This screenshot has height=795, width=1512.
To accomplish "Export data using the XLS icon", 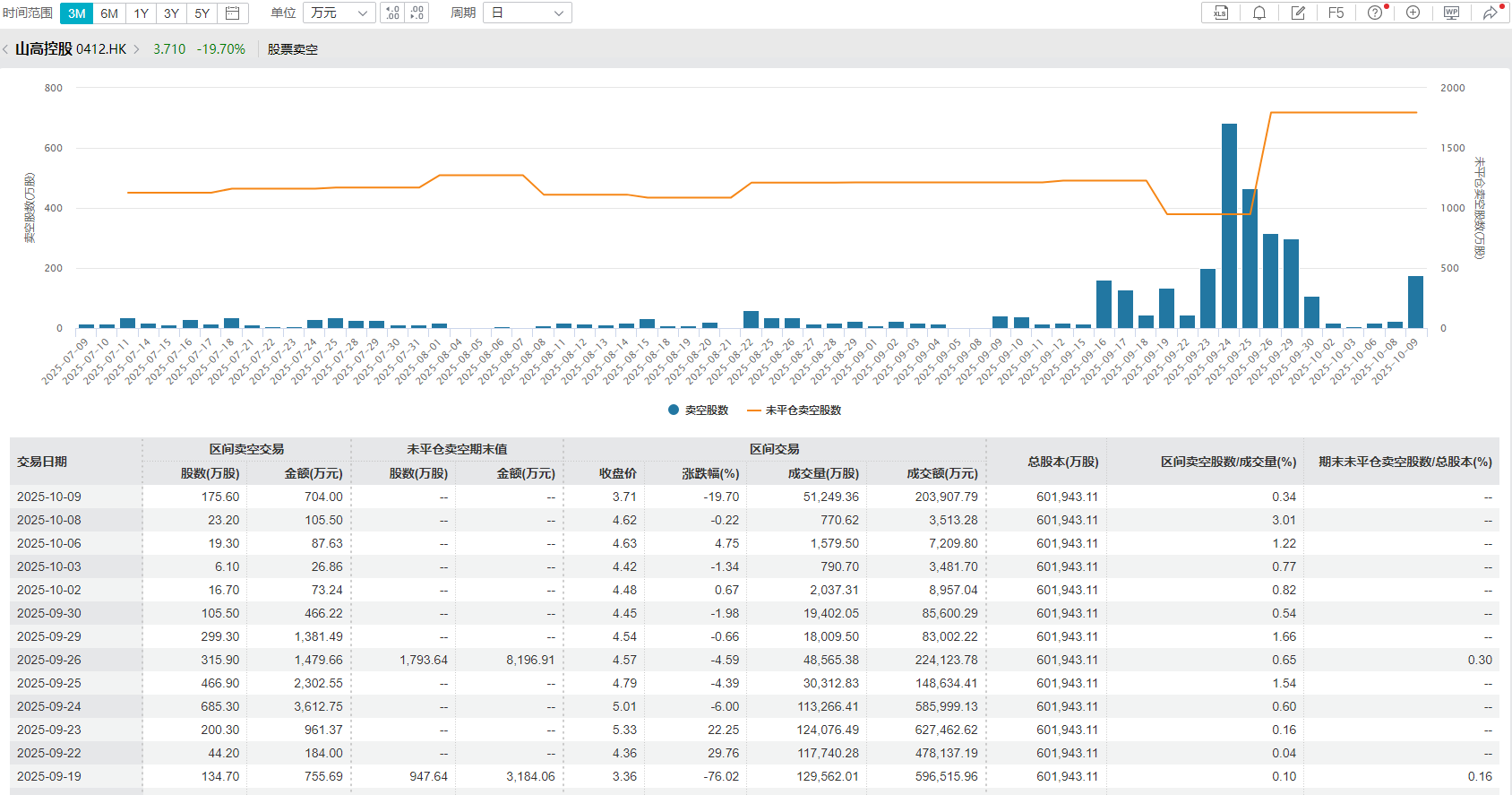I will tap(1220, 13).
